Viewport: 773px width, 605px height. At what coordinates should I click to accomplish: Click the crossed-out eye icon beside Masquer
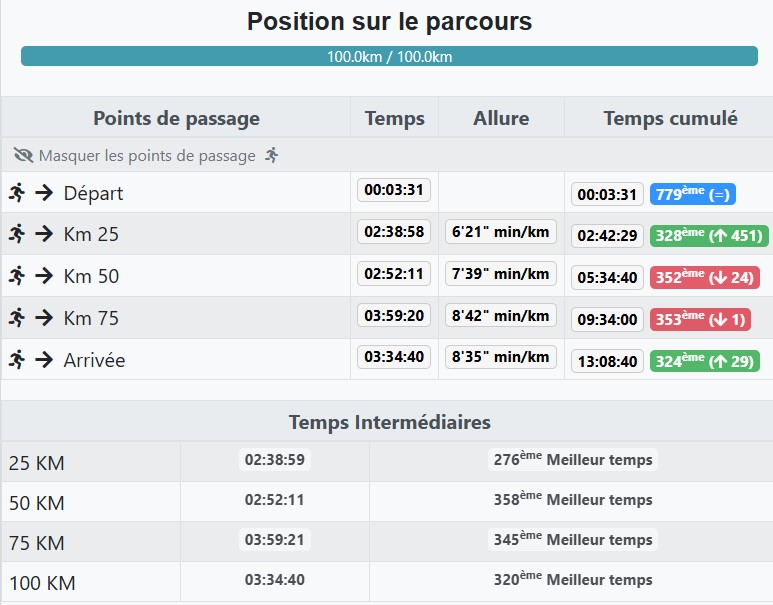coord(24,155)
